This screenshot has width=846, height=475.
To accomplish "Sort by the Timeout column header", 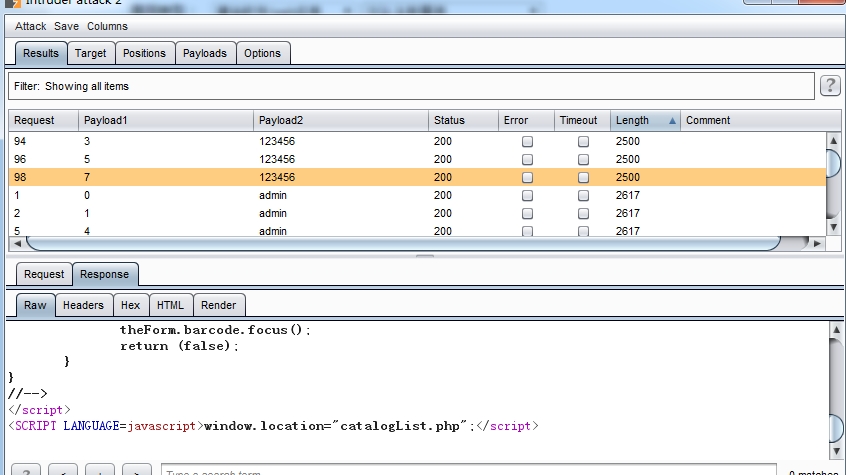I will (x=583, y=120).
